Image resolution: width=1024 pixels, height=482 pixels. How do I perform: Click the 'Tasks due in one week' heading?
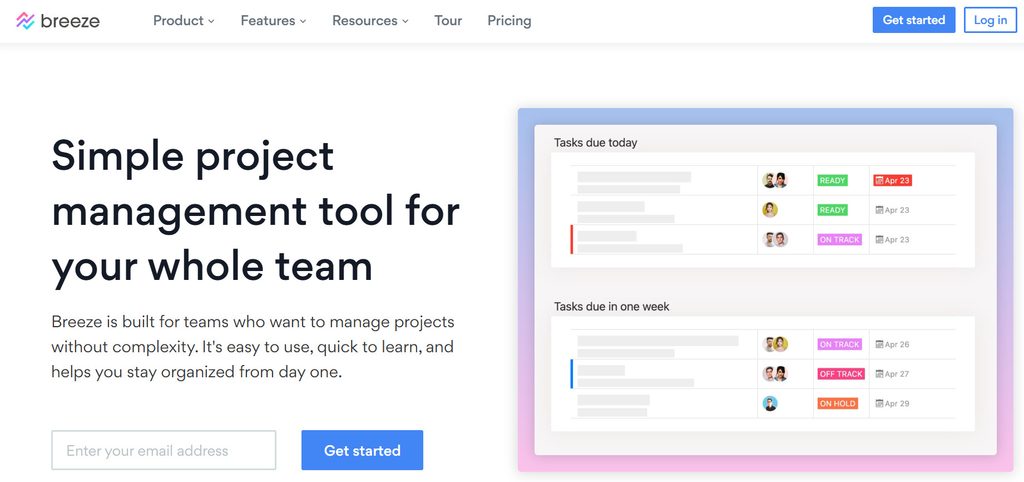[x=612, y=306]
